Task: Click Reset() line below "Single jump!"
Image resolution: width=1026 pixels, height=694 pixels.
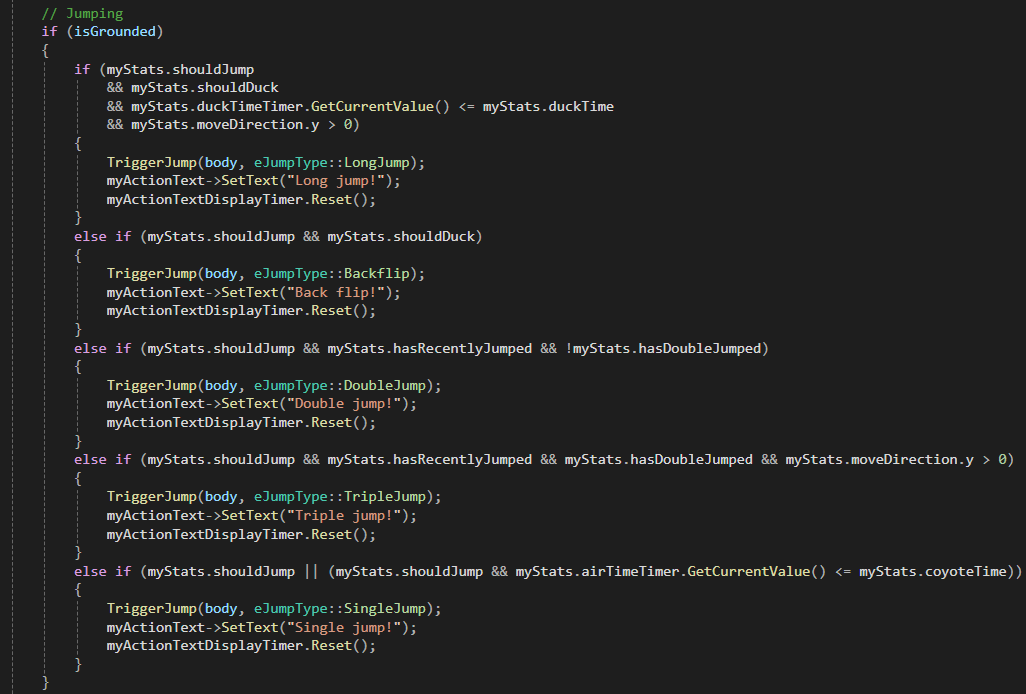Action: coord(241,646)
